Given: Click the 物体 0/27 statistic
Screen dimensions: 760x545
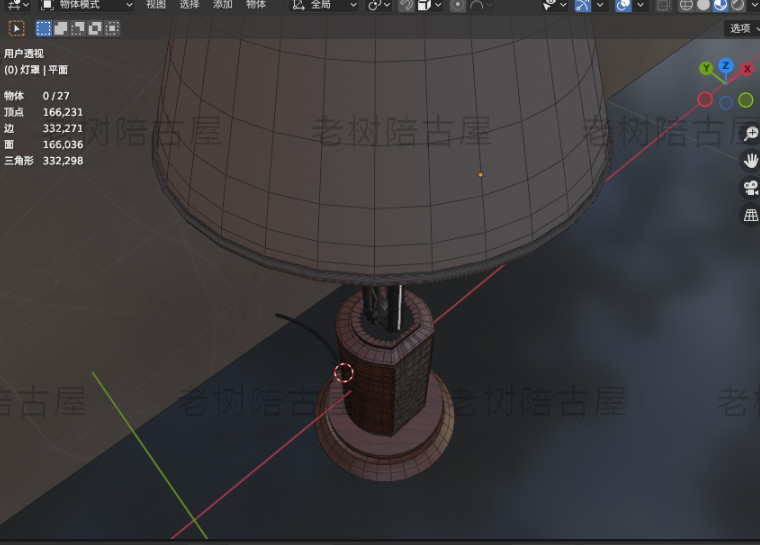Looking at the screenshot, I should click(x=37, y=96).
